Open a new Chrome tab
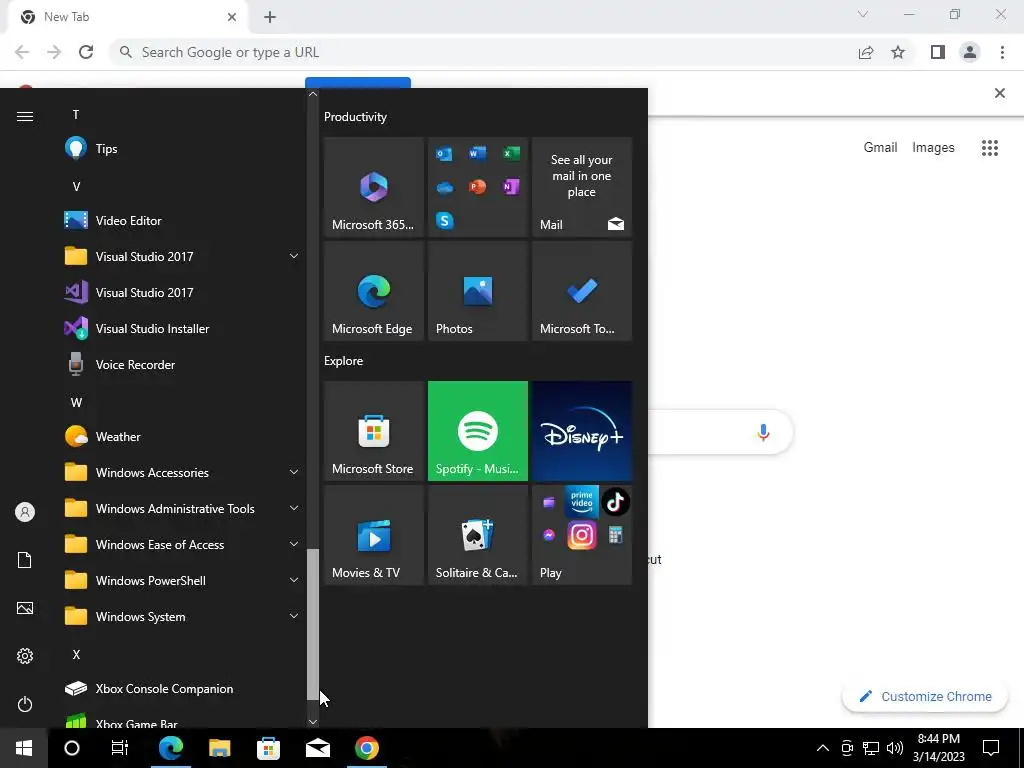This screenshot has height=768, width=1024. [x=270, y=18]
